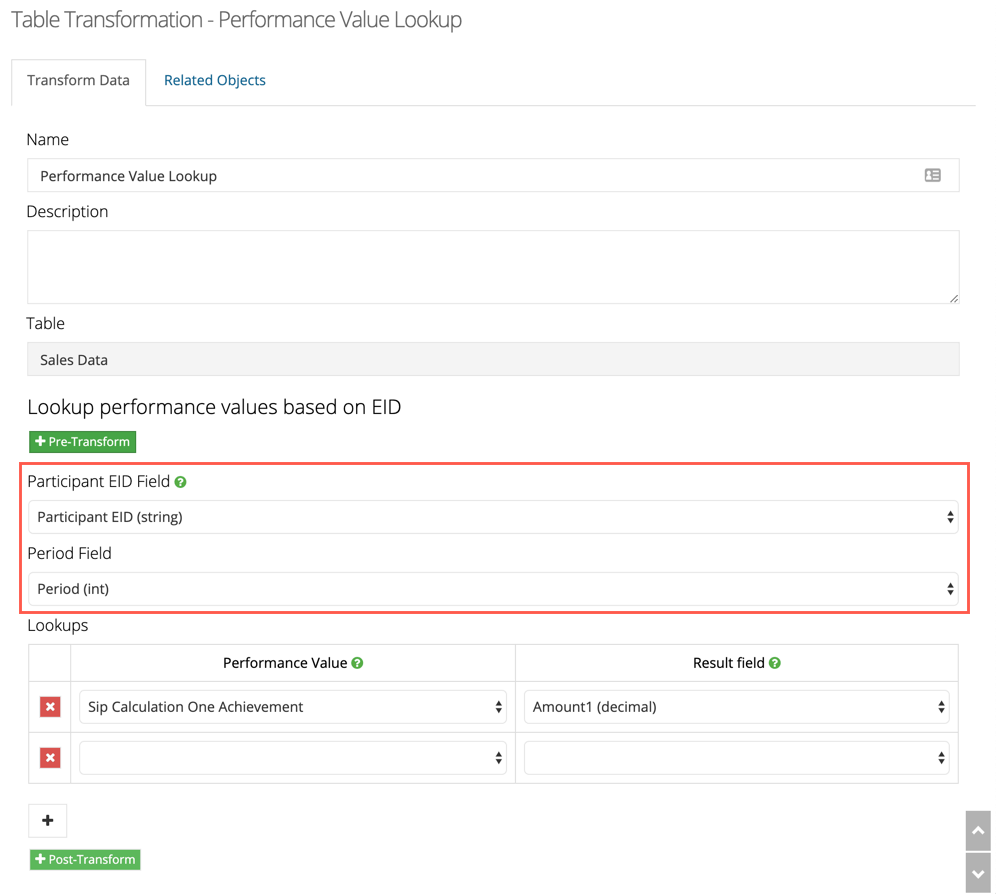Open help icon next to Performance Value

357,663
